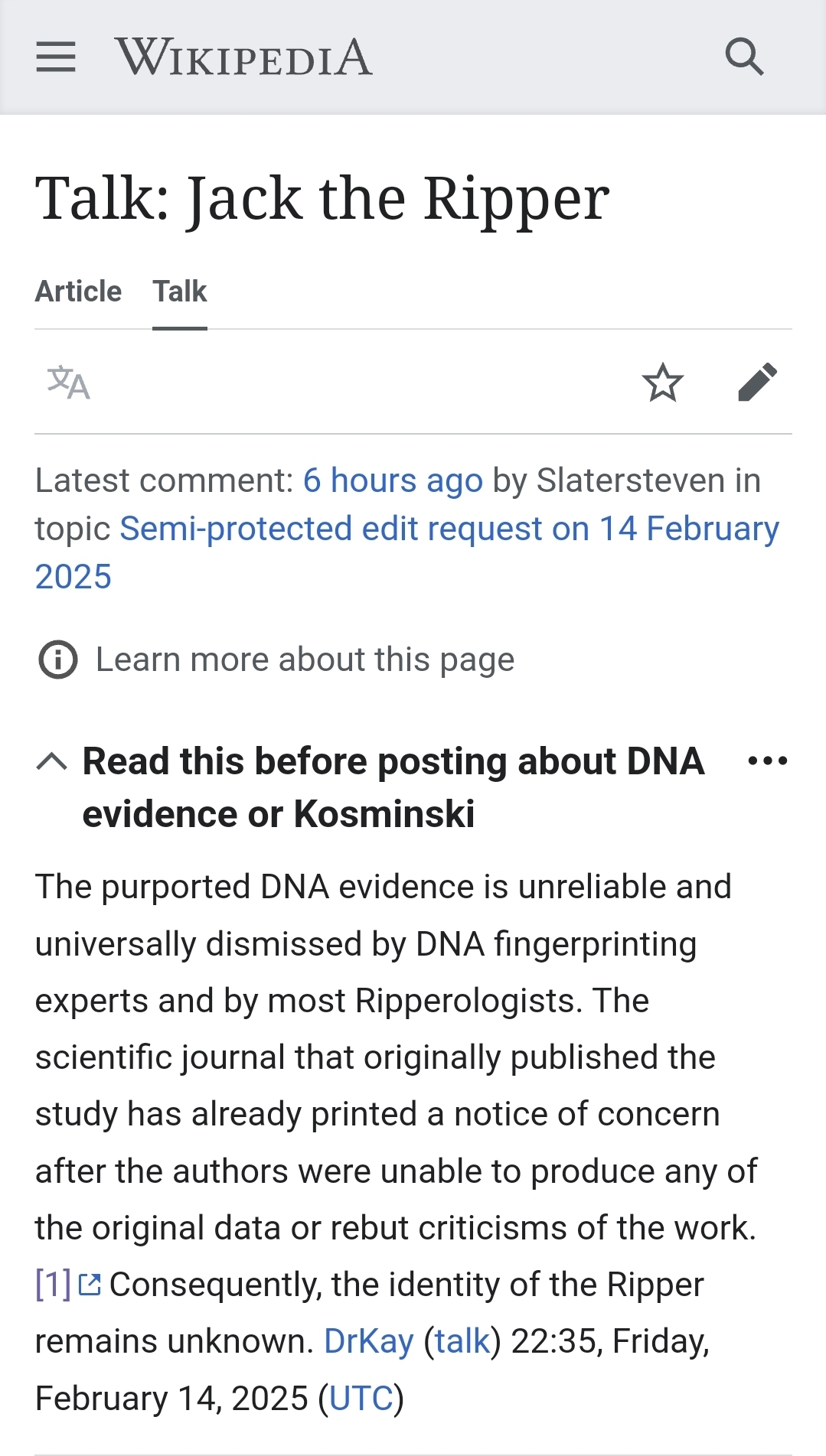Image resolution: width=826 pixels, height=1456 pixels.
Task: Toggle the watchlist star
Action: tap(662, 383)
